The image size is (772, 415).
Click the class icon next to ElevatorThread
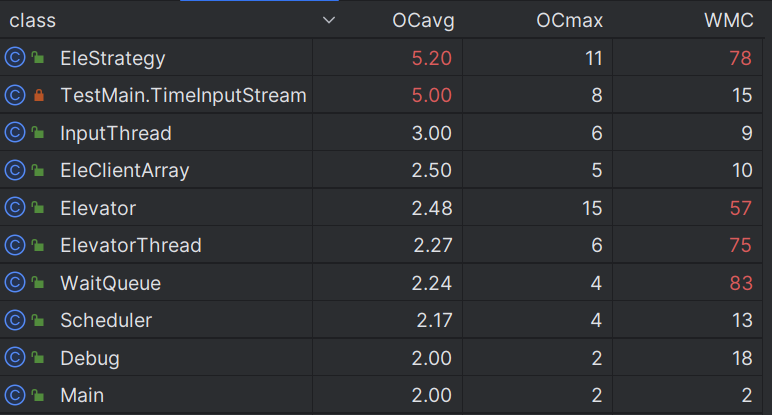click(x=14, y=245)
